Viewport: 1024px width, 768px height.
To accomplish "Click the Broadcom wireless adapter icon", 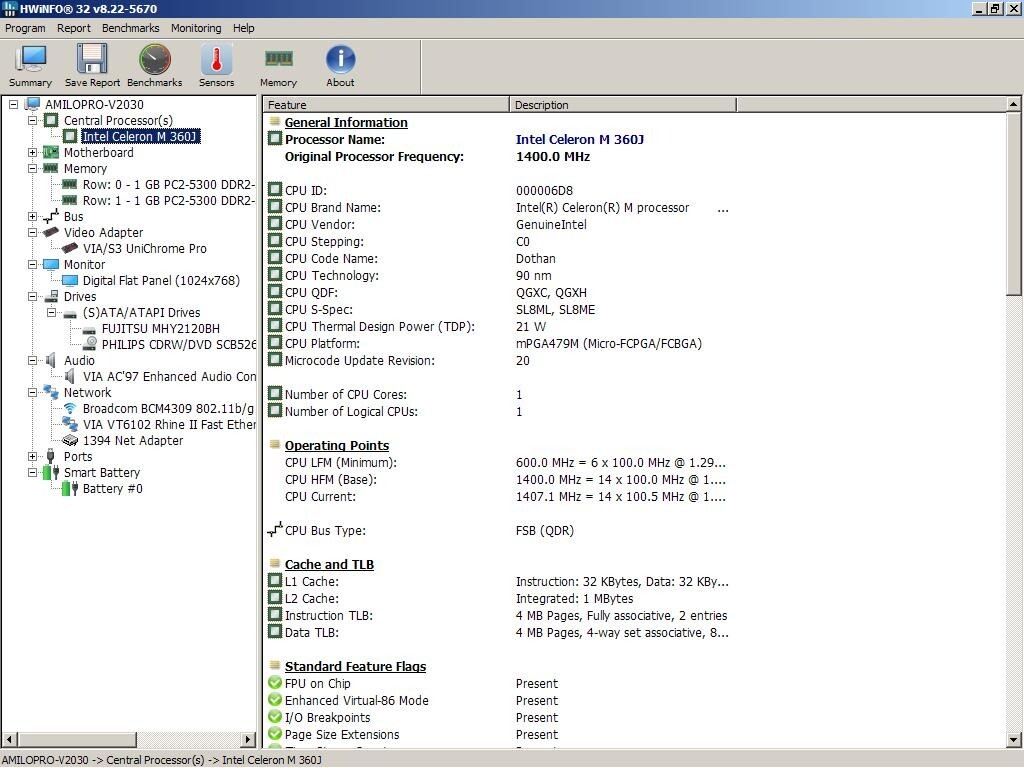I will tap(70, 408).
